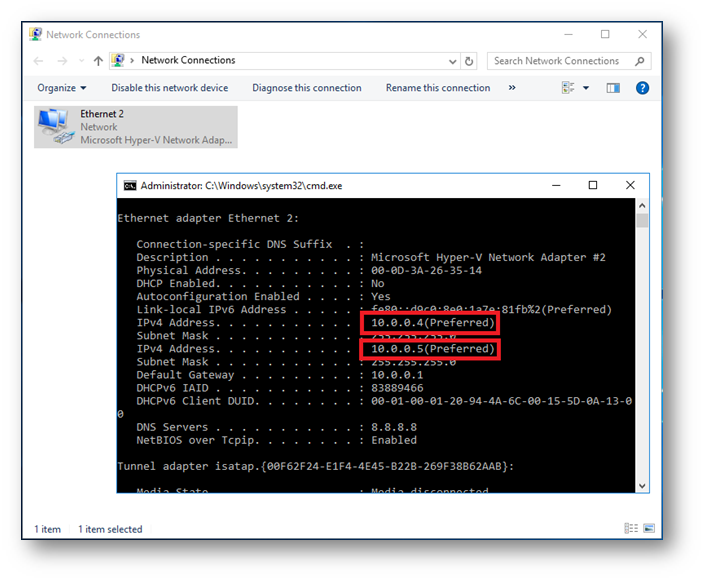The image size is (705, 582).
Task: Click the search magnifier icon
Action: point(640,61)
